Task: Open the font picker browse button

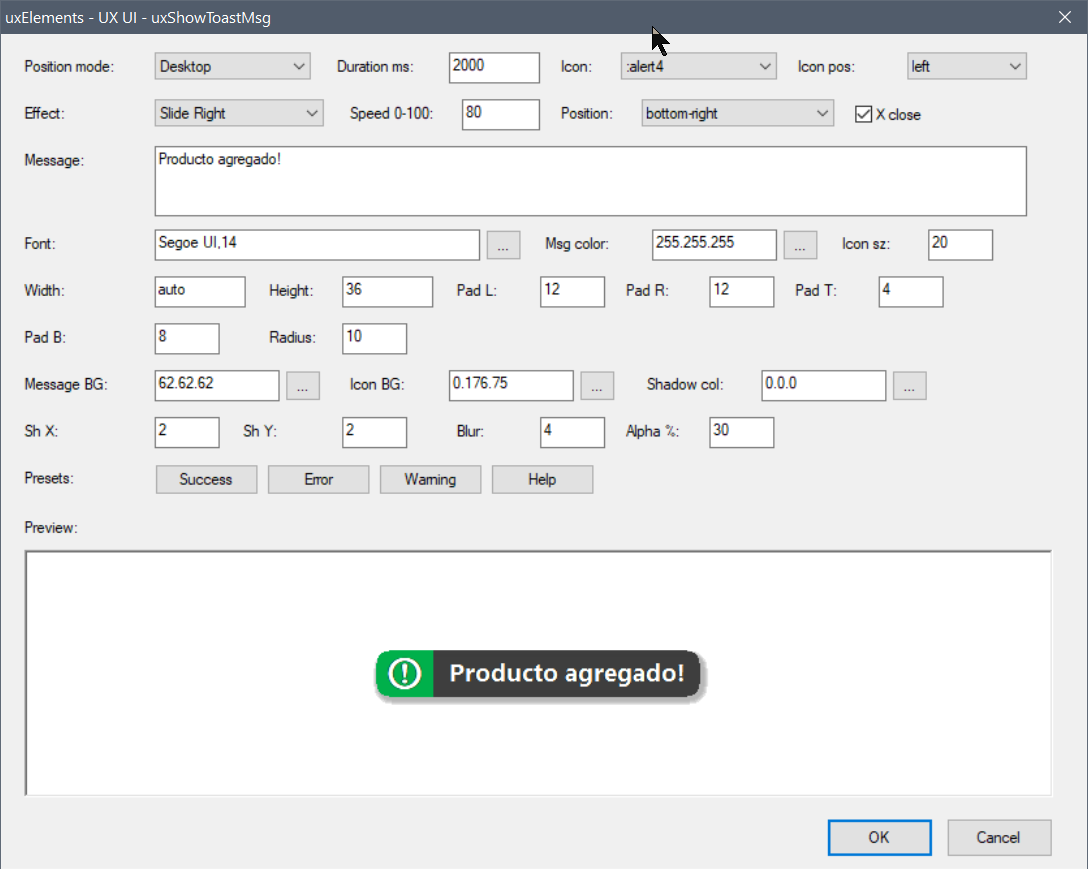Action: tap(503, 246)
